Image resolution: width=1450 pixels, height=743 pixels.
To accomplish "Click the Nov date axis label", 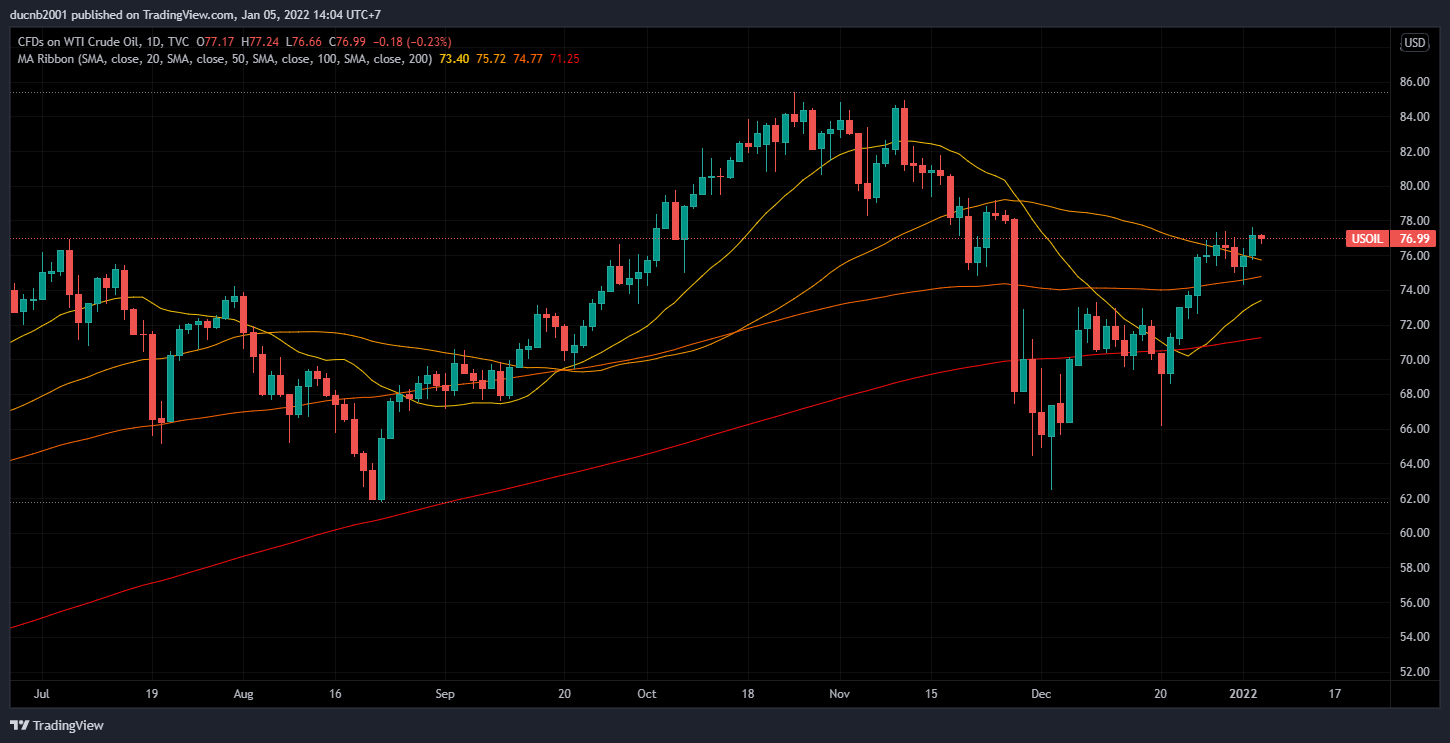I will tap(840, 693).
